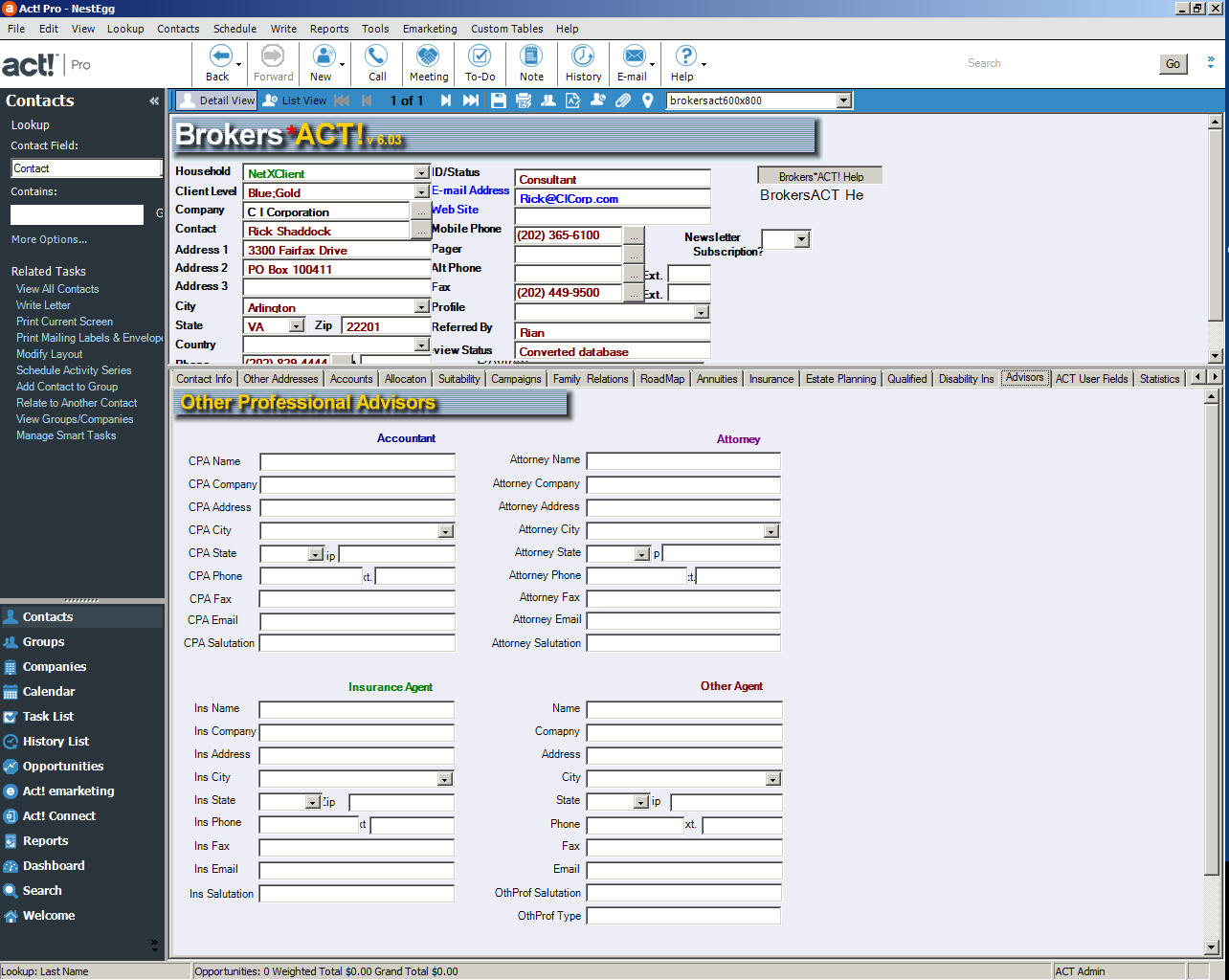Click the Contains lookup field

(77, 214)
